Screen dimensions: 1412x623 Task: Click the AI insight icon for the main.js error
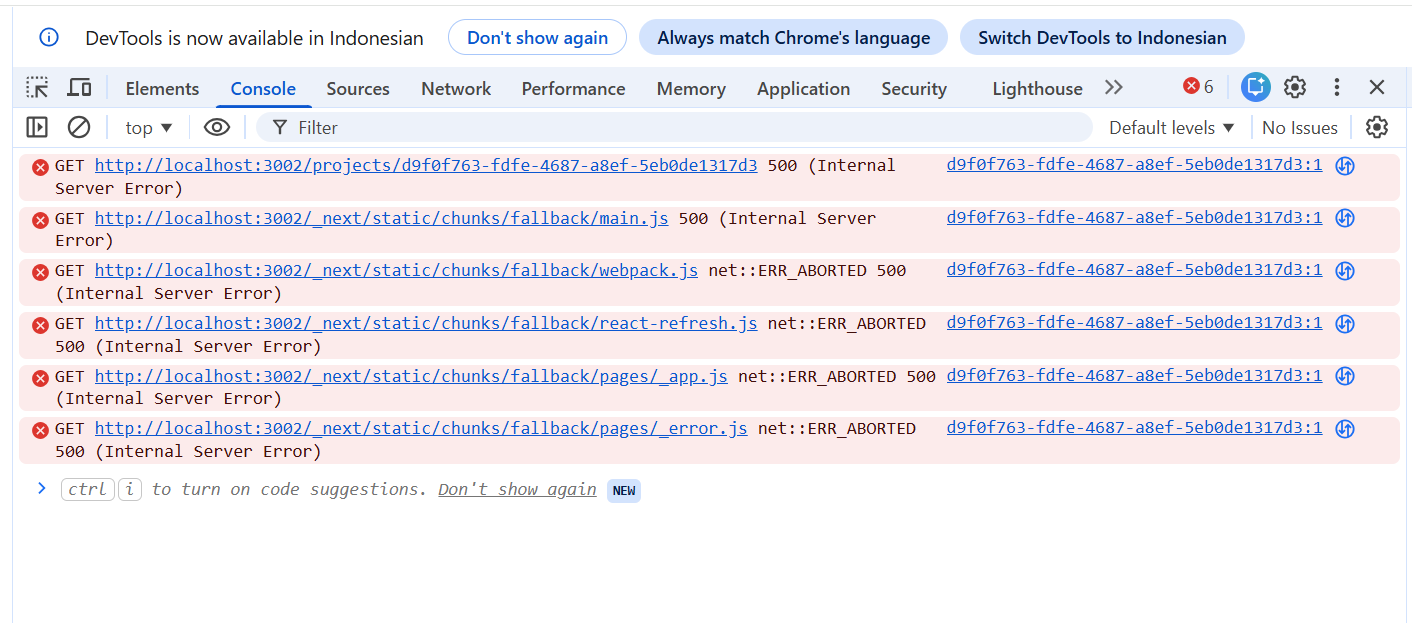[x=1345, y=218]
